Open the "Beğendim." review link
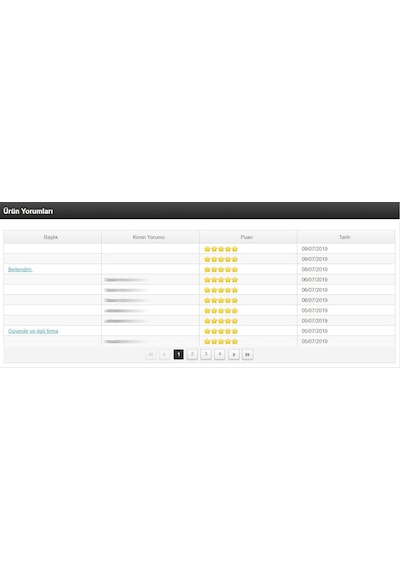Viewport: 400px width, 570px height. point(20,269)
